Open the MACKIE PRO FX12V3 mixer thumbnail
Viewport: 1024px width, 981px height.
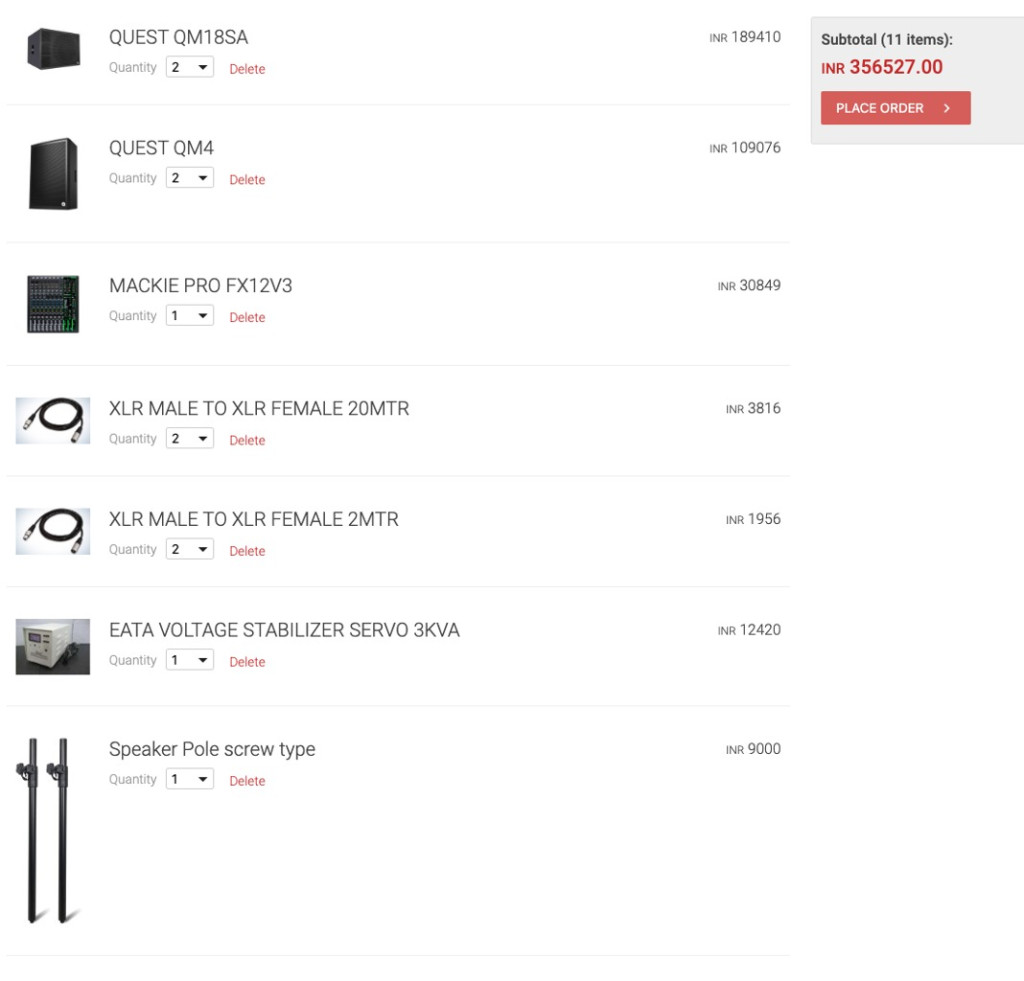pos(53,304)
